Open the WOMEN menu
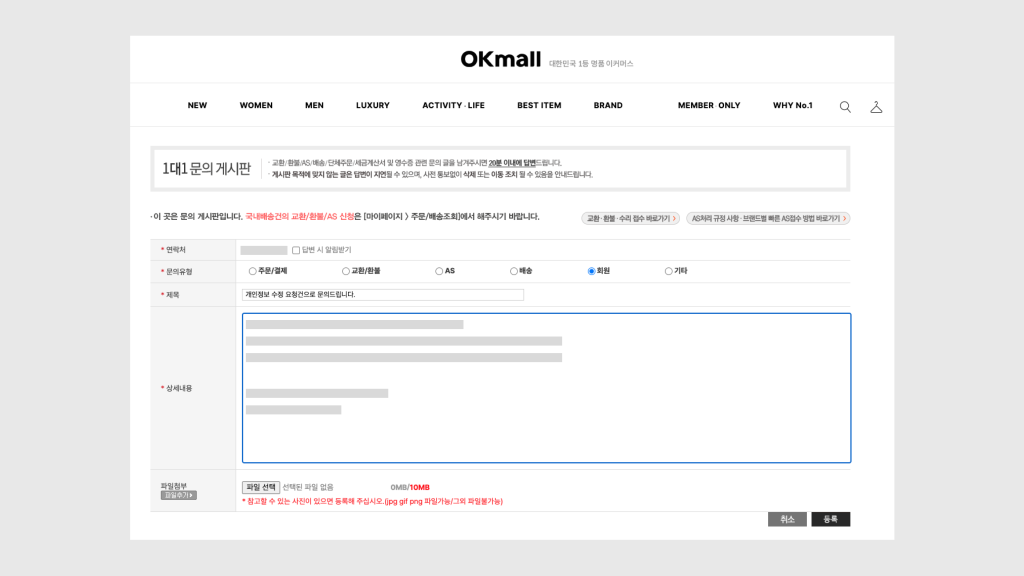1024x576 pixels. [x=256, y=105]
